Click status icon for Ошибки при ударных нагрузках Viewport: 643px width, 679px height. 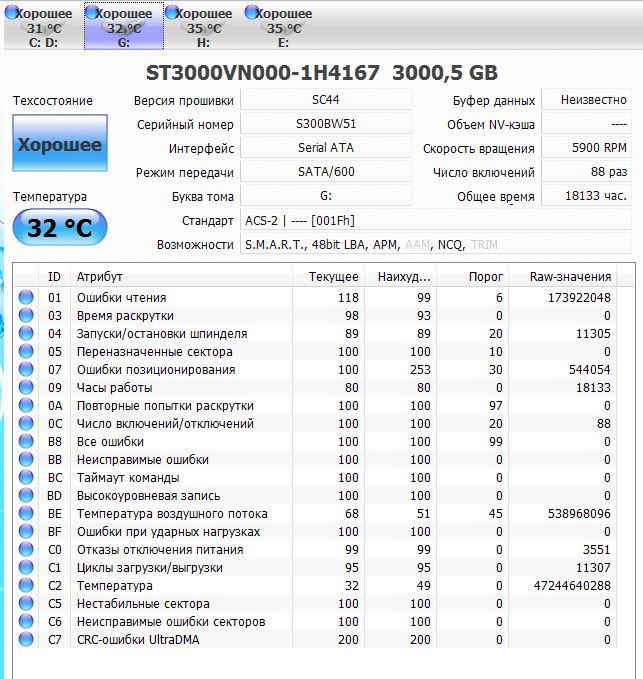point(26,531)
